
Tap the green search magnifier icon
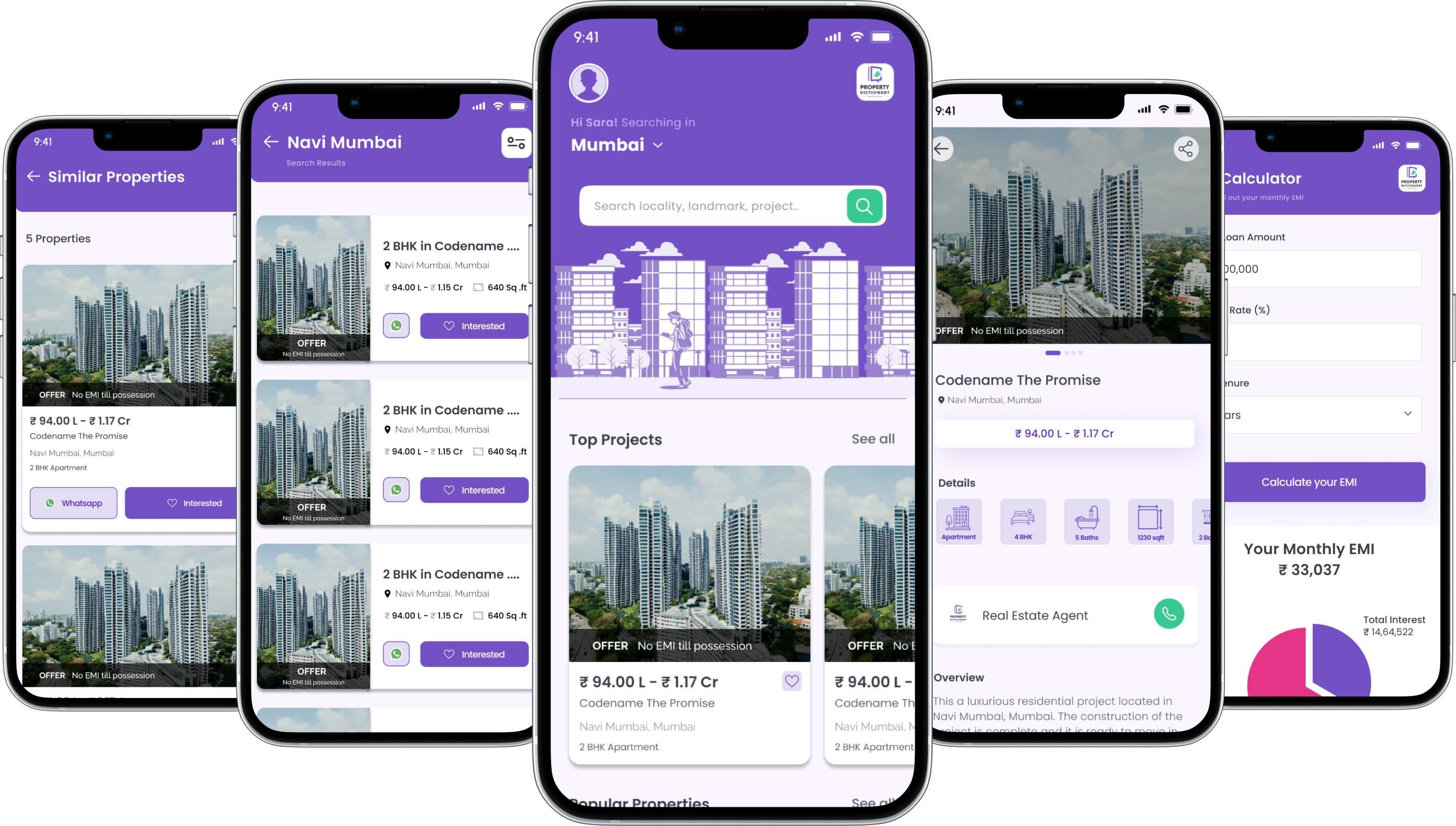point(864,206)
